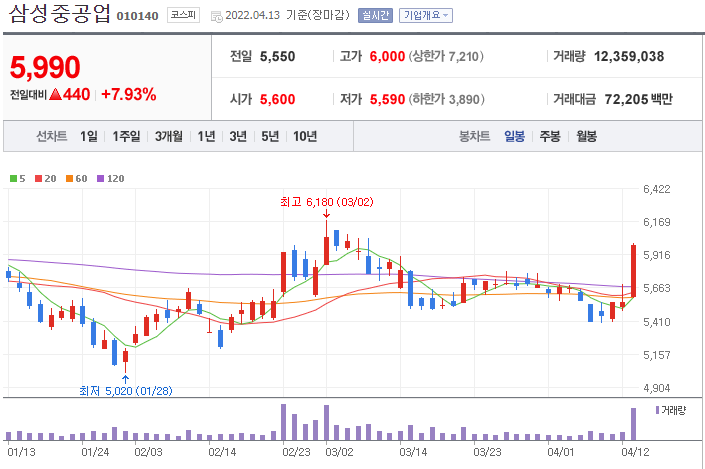The width and height of the screenshot is (705, 469).
Task: Click the calendar icon before the date
Action: tap(217, 17)
